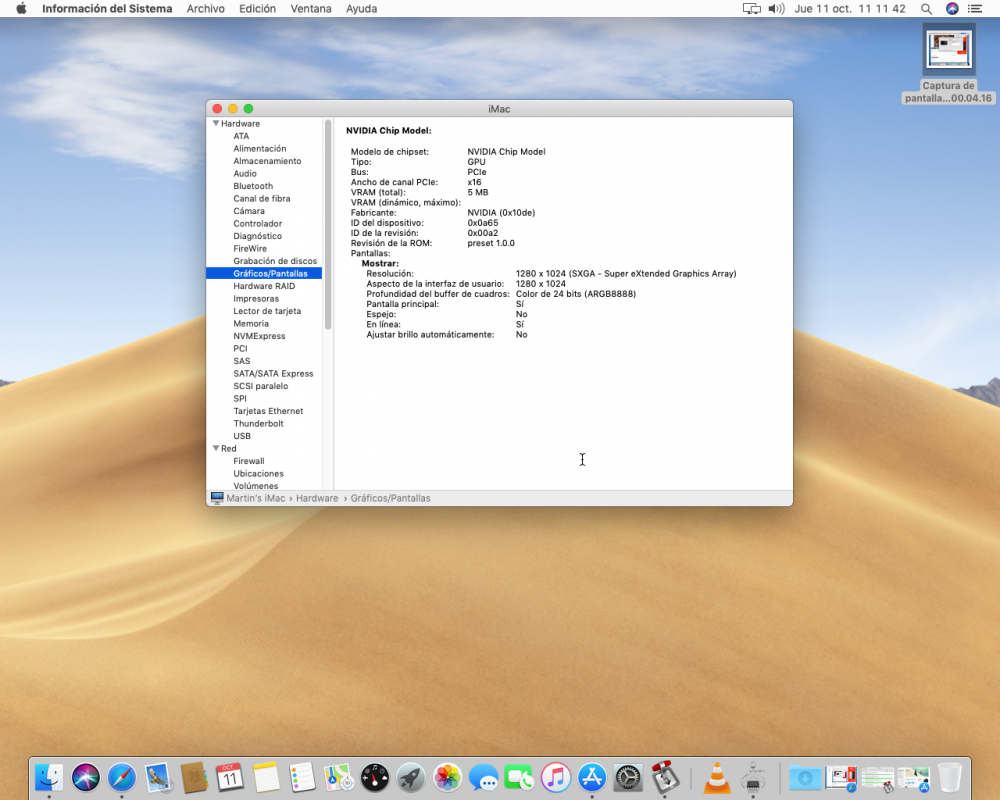Screen dimensions: 1000x800
Task: Collapse the Red section triangle
Action: [x=216, y=448]
